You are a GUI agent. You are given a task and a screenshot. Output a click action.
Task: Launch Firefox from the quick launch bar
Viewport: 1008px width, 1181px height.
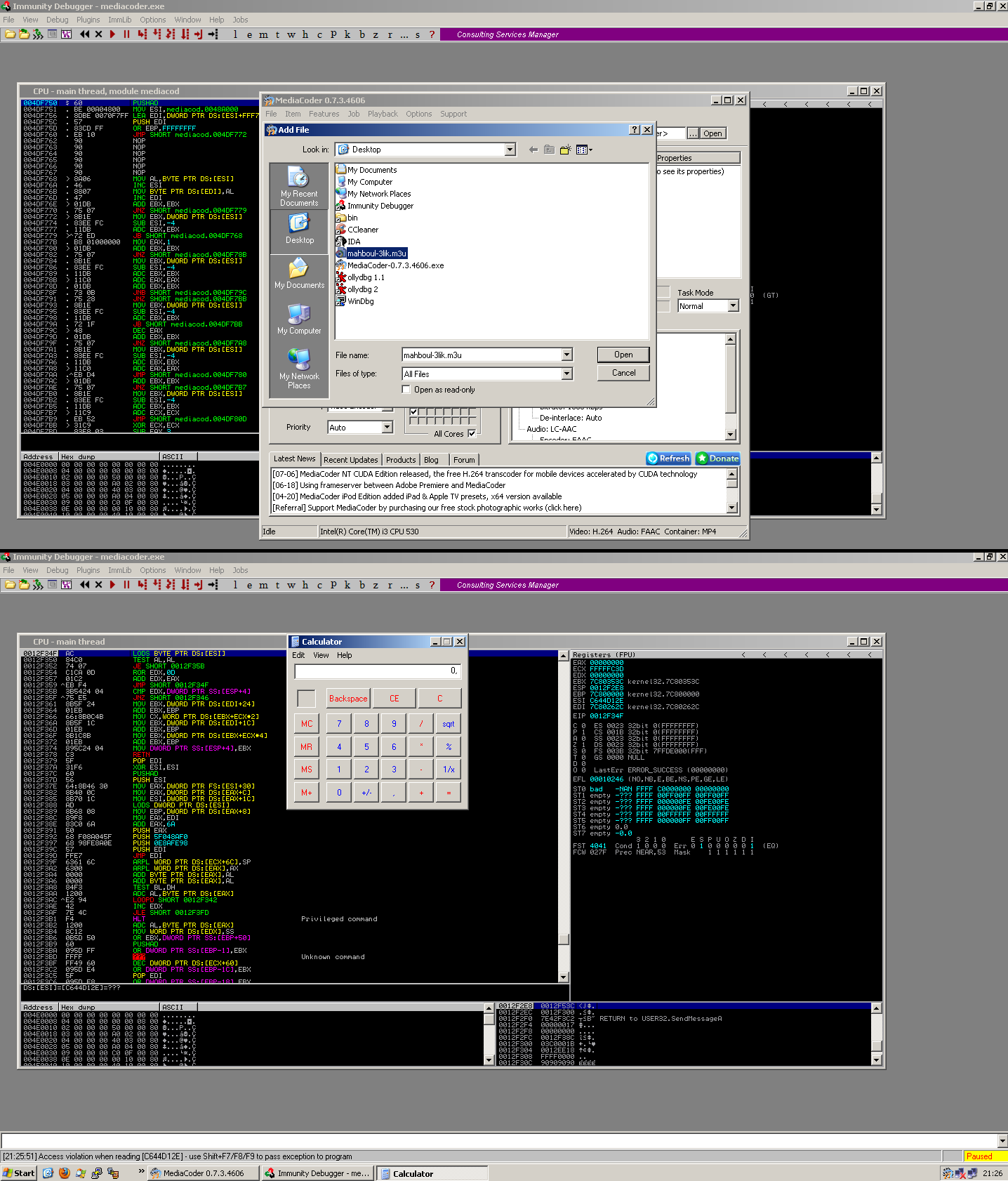(x=65, y=1173)
